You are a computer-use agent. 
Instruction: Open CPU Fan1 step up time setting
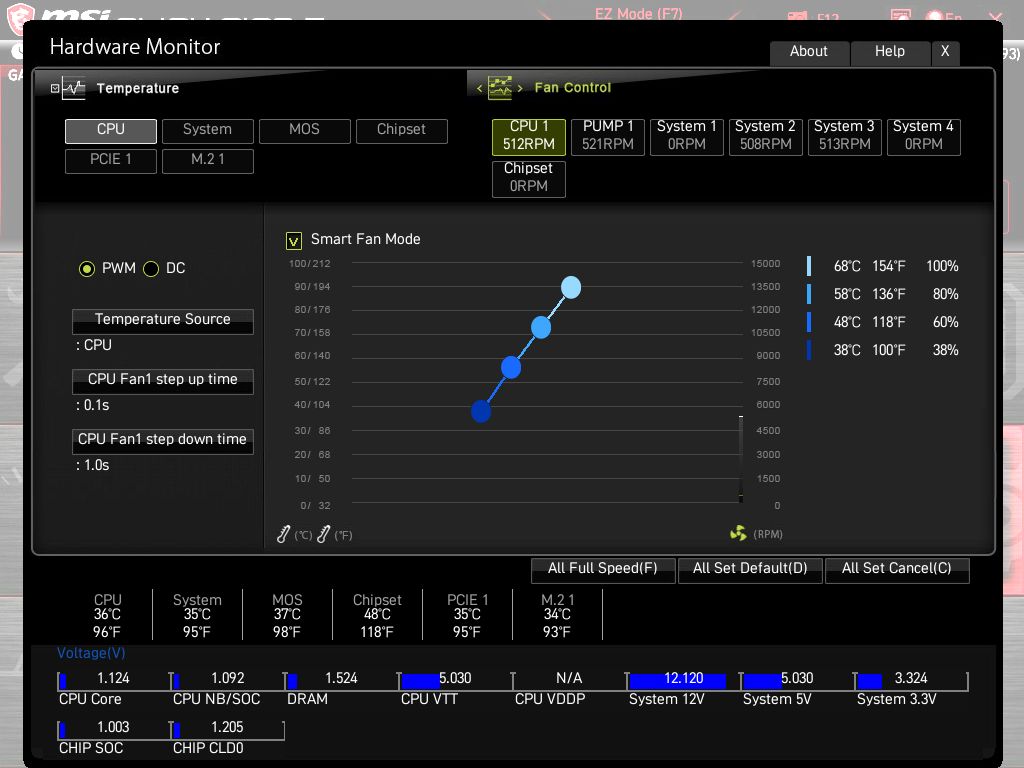pyautogui.click(x=163, y=381)
